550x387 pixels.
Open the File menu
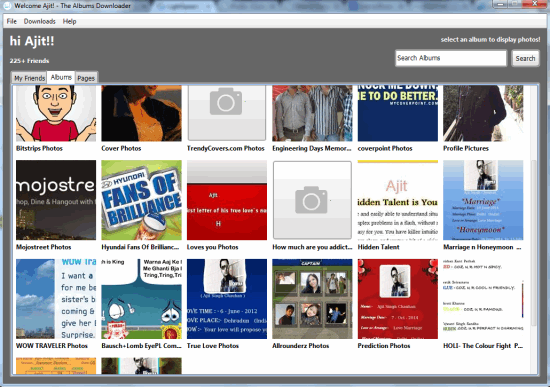(12, 21)
